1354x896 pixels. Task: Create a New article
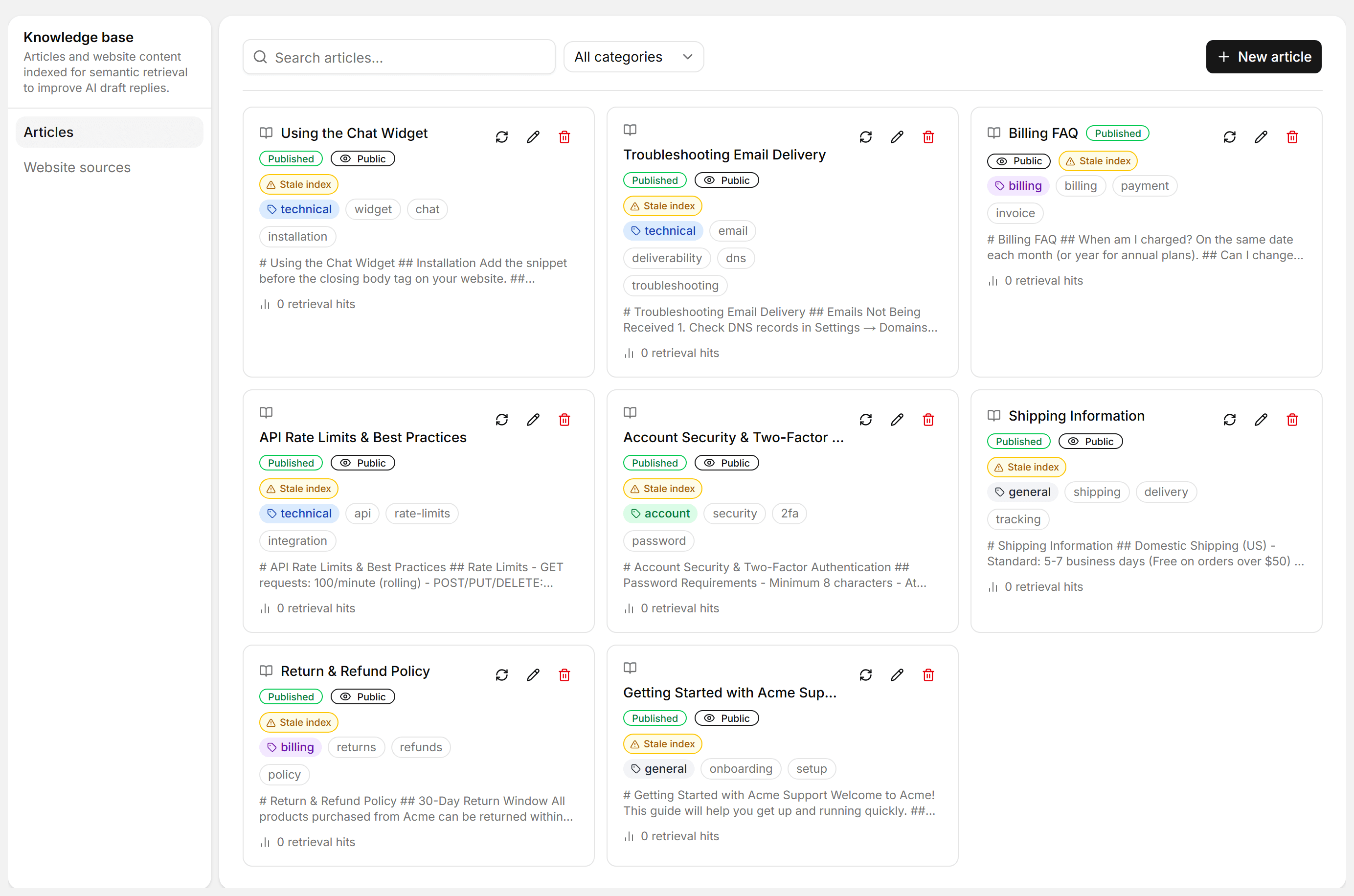tap(1264, 57)
